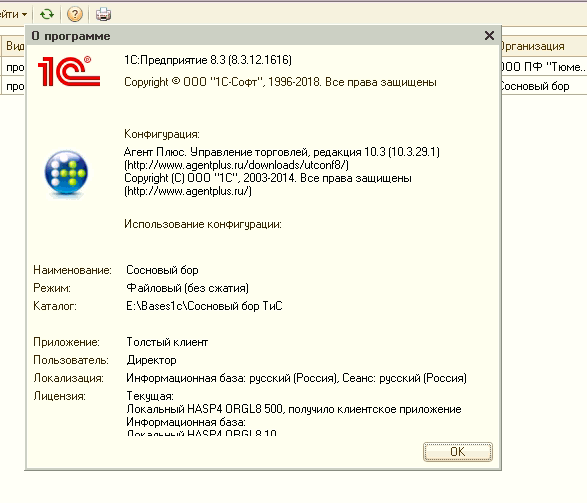
Task: Expand the Перейти dropdown arrow
Action: pyautogui.click(x=24, y=15)
